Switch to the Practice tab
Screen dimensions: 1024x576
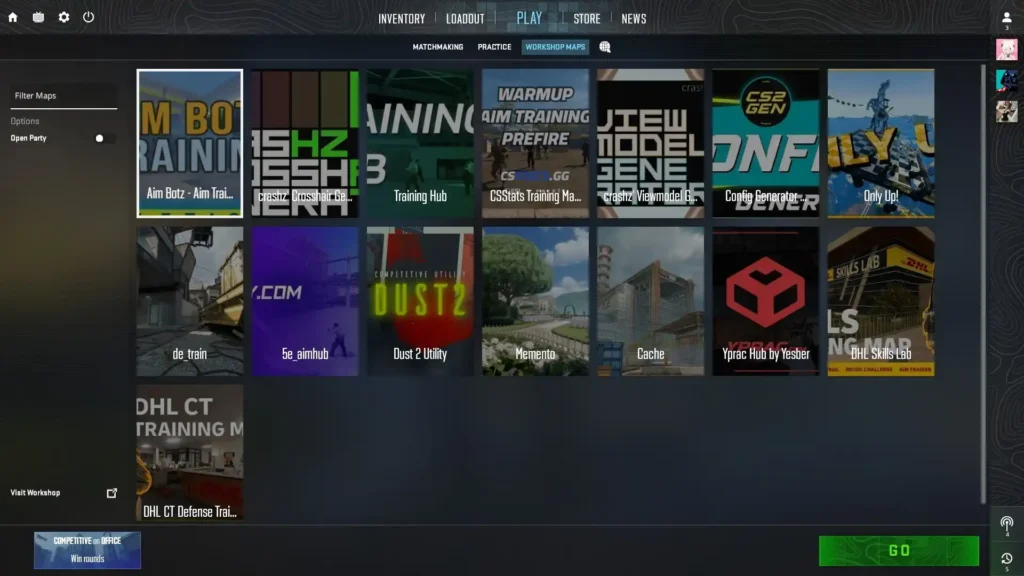point(494,47)
